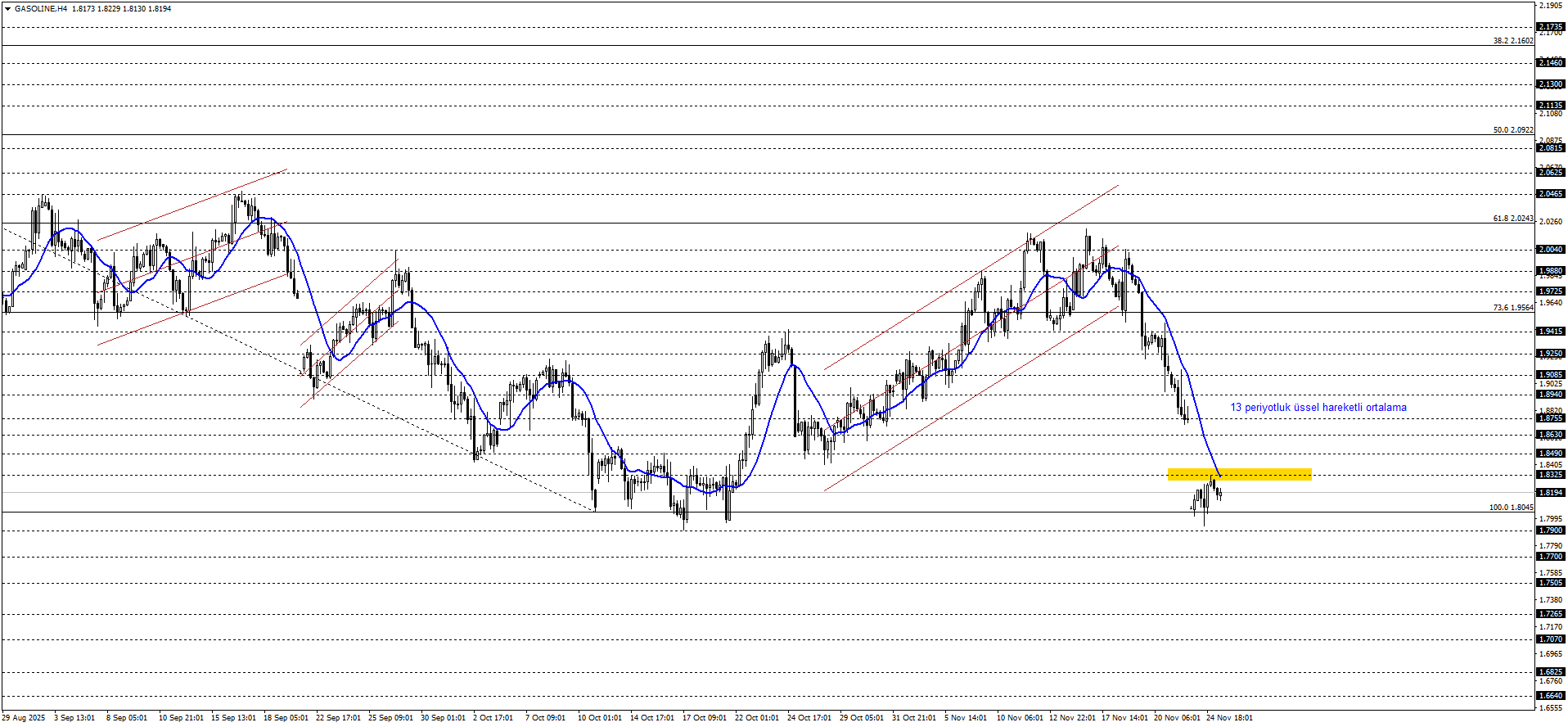
Task: Click the dropdown triangle before GASOLINE,H4
Action: coord(7,8)
